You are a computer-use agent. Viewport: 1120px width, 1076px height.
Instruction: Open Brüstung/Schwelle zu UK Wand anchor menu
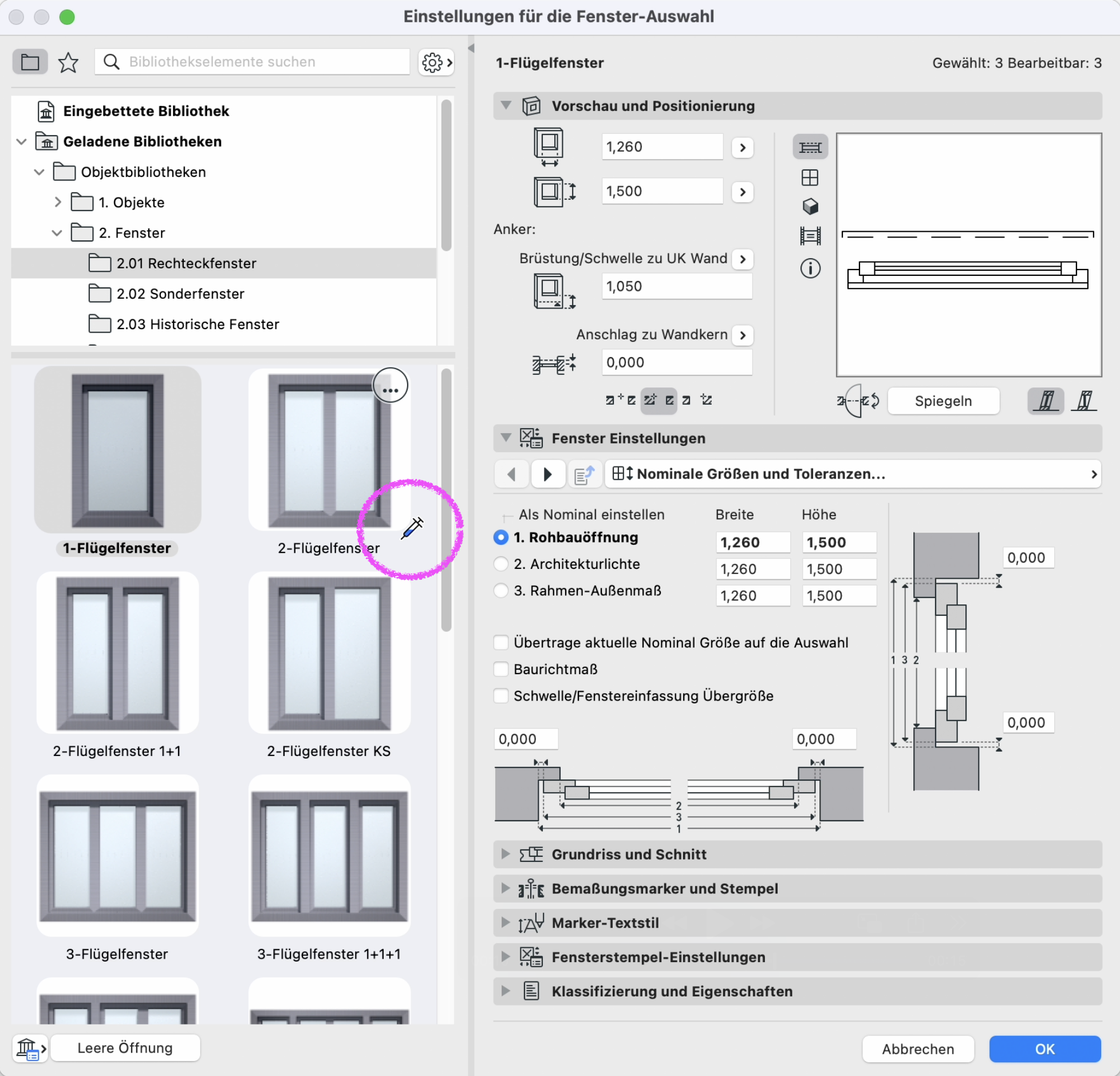(x=743, y=259)
